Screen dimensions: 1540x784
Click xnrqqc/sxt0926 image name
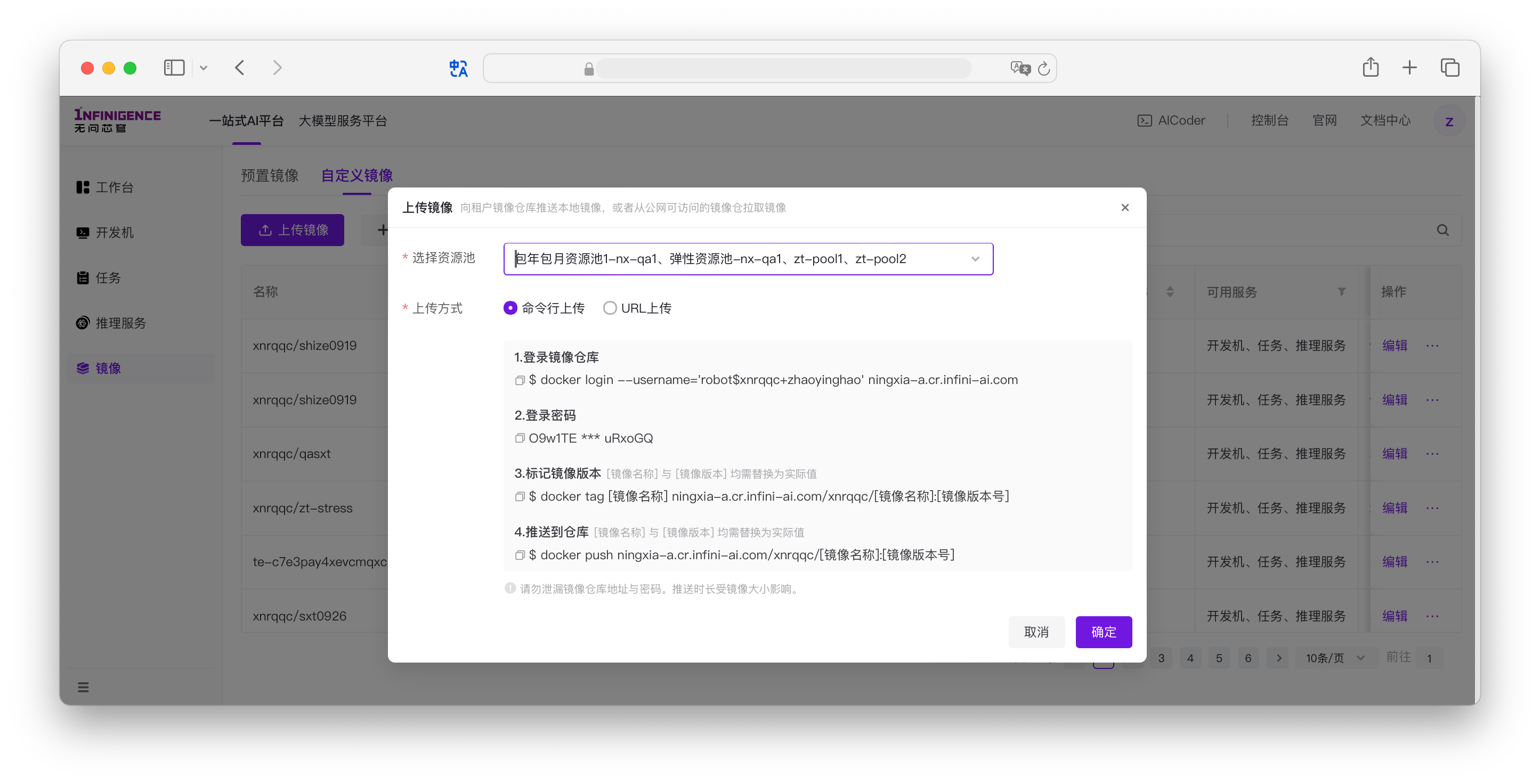[299, 616]
